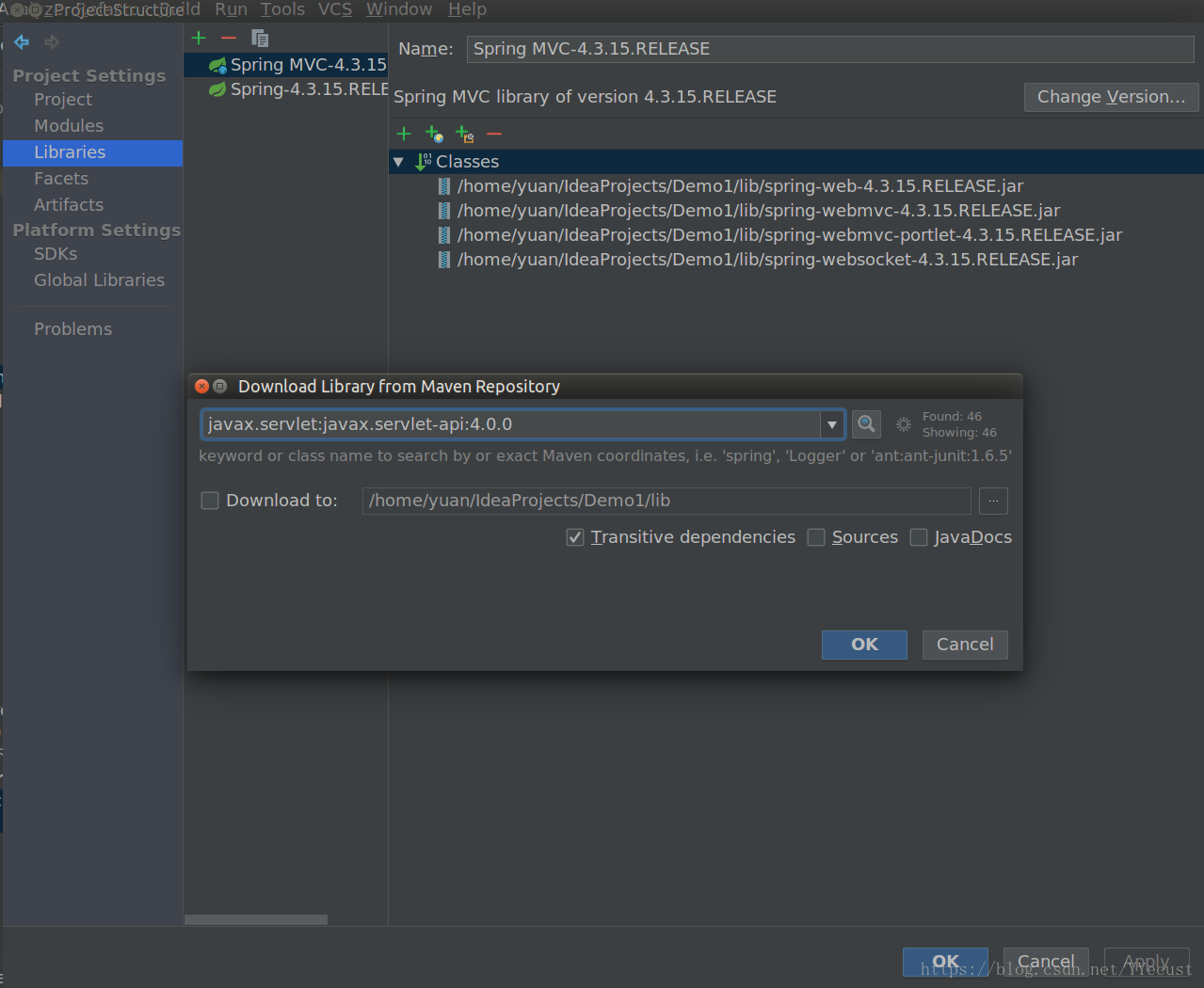The width and height of the screenshot is (1204, 988).
Task: Go to Facets settings
Action: tap(61, 179)
